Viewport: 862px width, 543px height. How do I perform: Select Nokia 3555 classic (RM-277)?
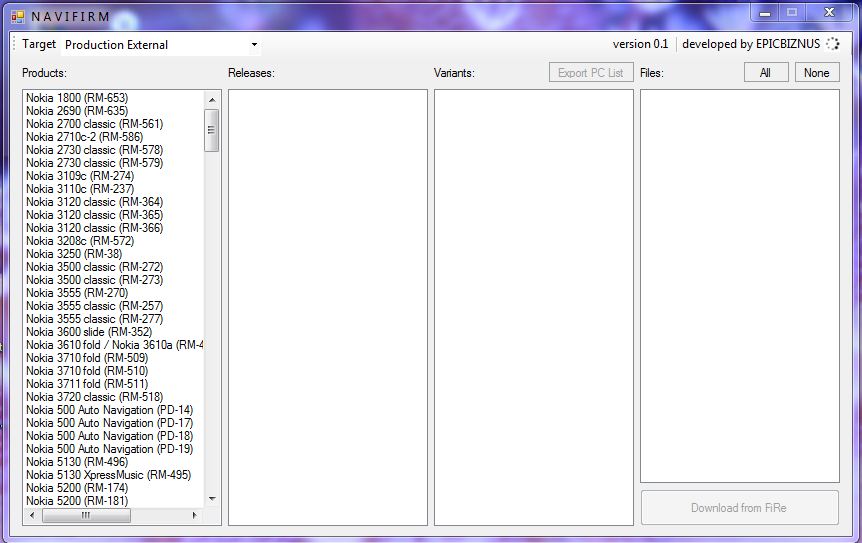click(95, 319)
